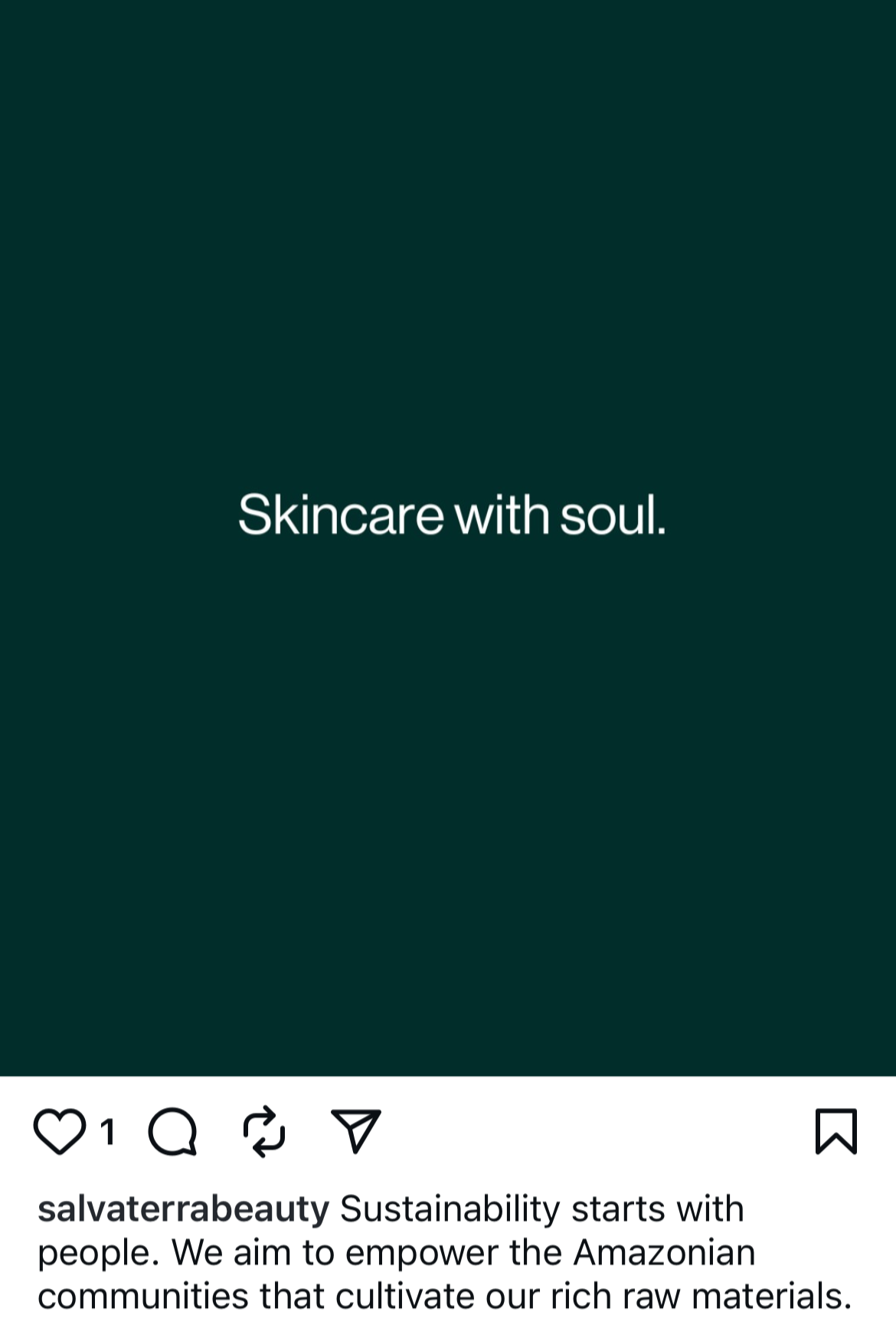Tap the dark green post image
896x1344 pixels.
pos(448,538)
